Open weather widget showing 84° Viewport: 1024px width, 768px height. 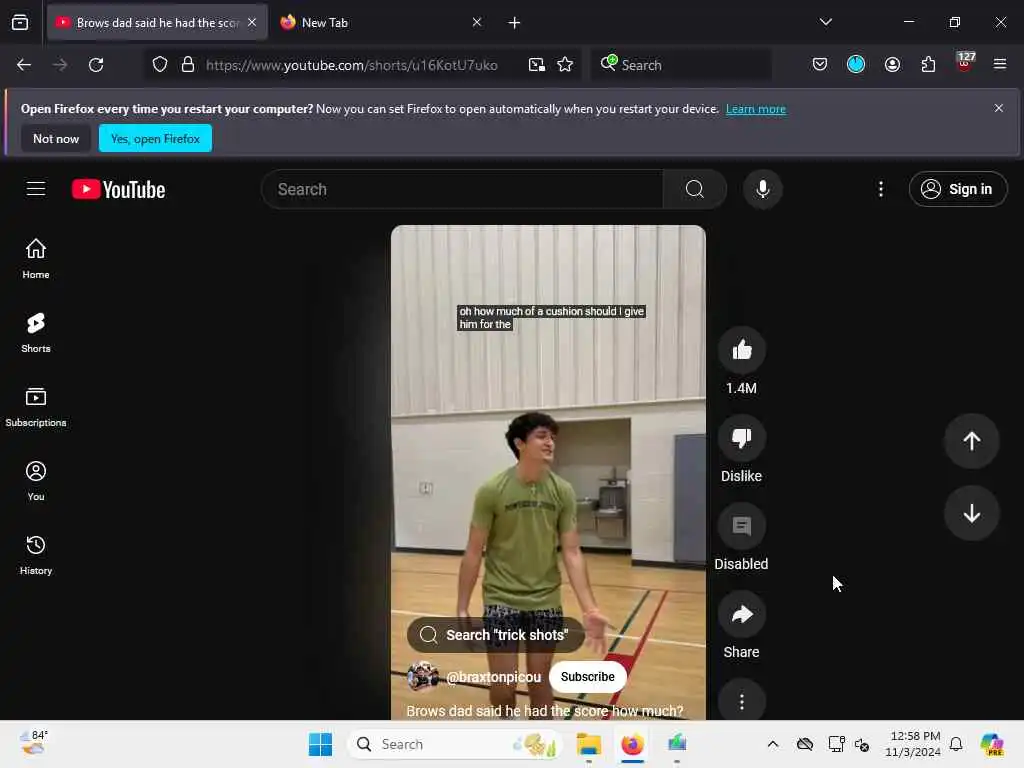[33, 743]
